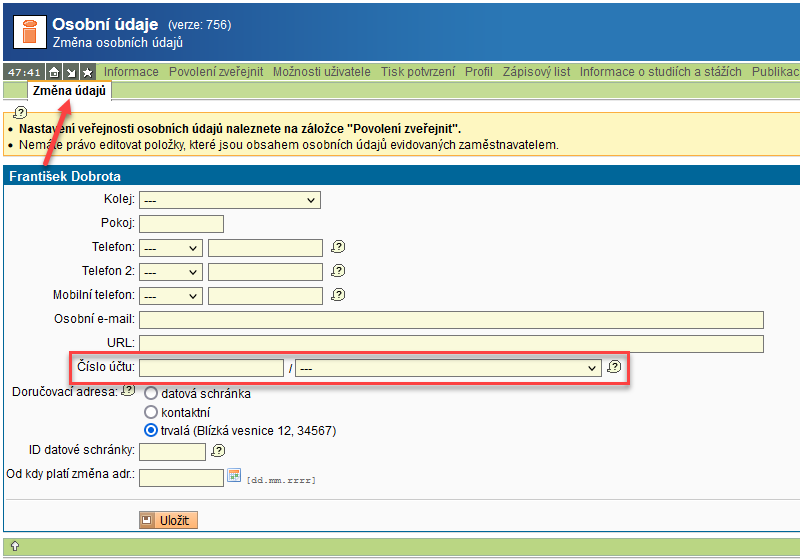Click the Osobní e-mail input field
This screenshot has width=800, height=560.
(452, 320)
